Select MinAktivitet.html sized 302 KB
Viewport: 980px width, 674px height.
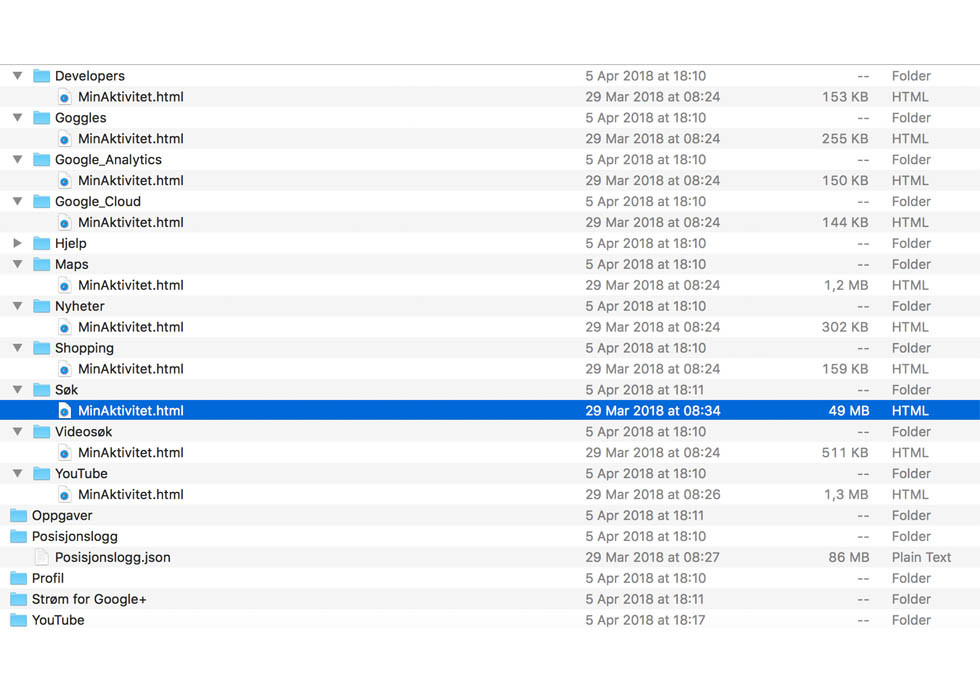tap(131, 327)
